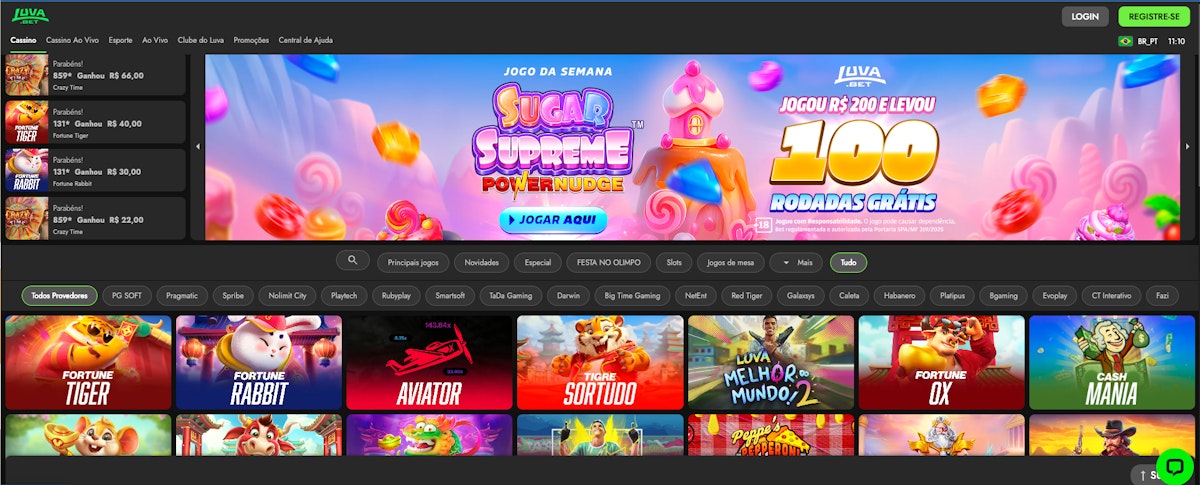The image size is (1200, 485).
Task: Filter by Playtech provider
Action: pos(343,296)
